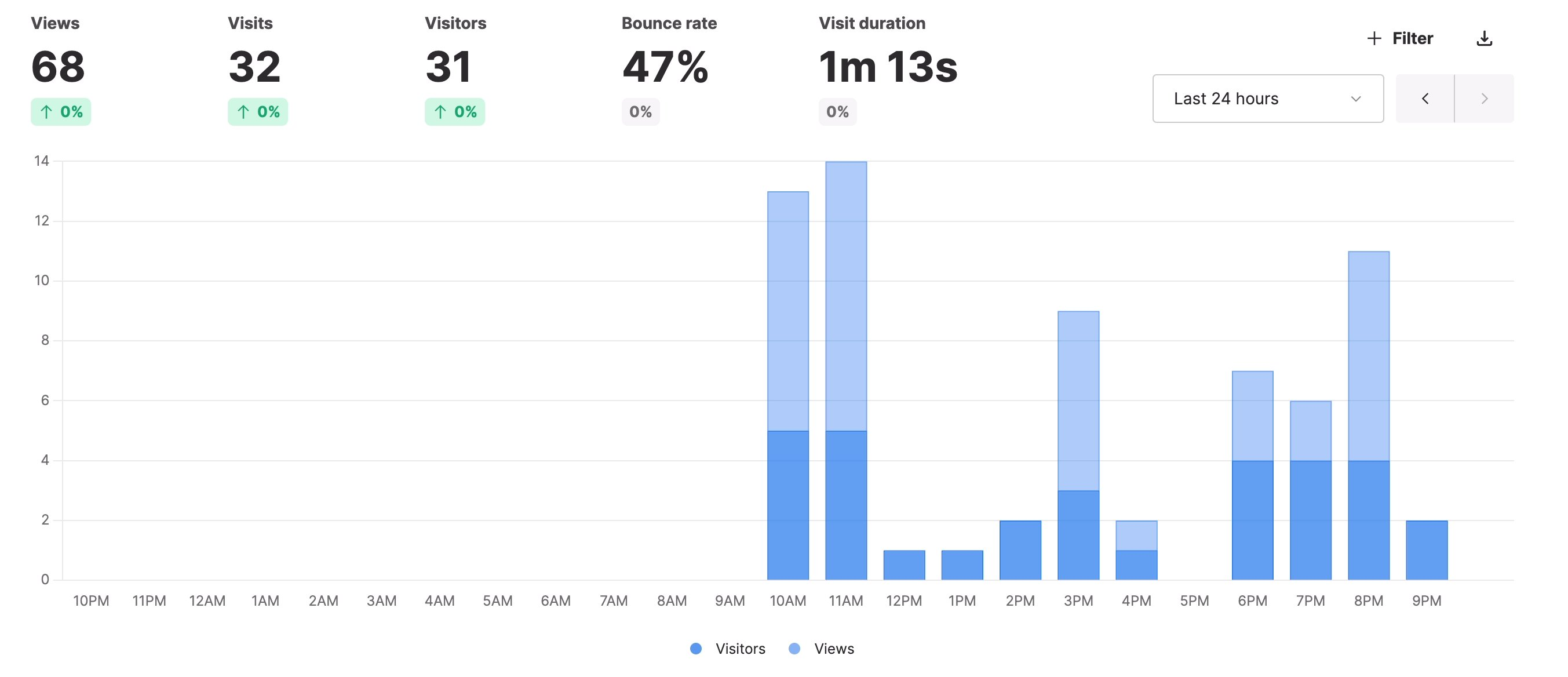
Task: Click the green Views change badge
Action: click(x=61, y=112)
